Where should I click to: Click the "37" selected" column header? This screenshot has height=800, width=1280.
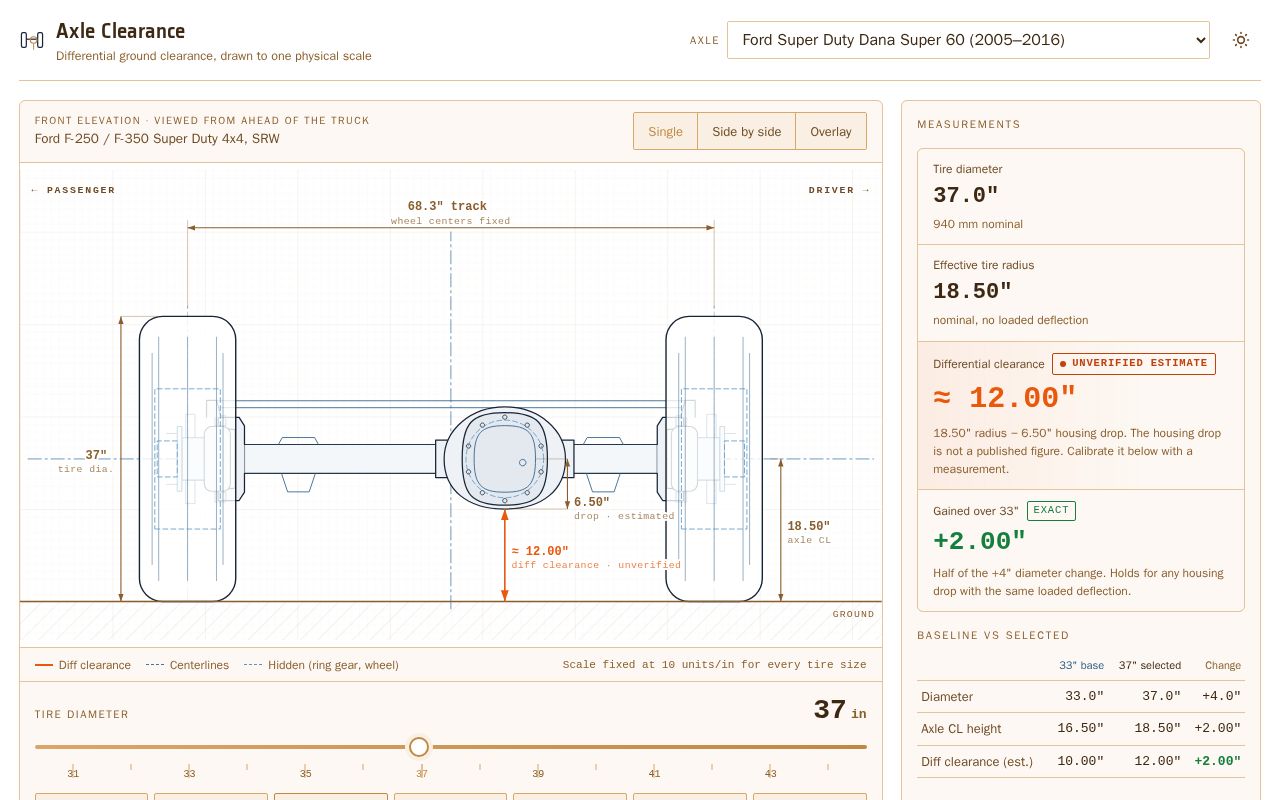1149,665
